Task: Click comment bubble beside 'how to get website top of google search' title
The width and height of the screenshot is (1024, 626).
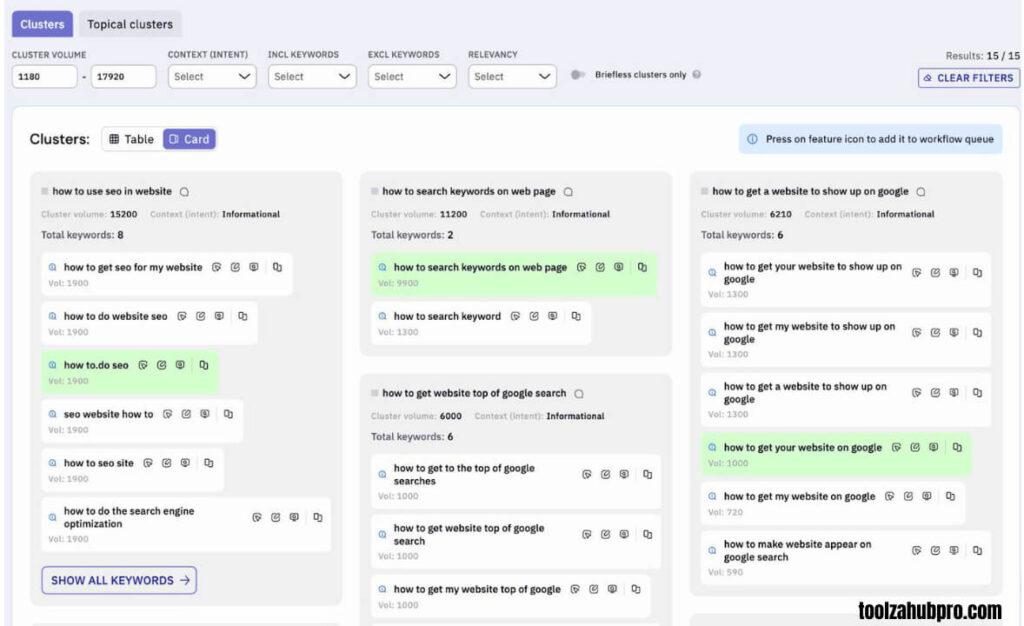Action: [x=579, y=394]
